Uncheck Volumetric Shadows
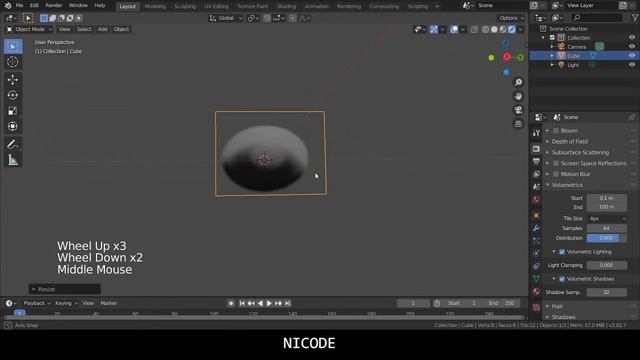This screenshot has width=640, height=360. (562, 279)
